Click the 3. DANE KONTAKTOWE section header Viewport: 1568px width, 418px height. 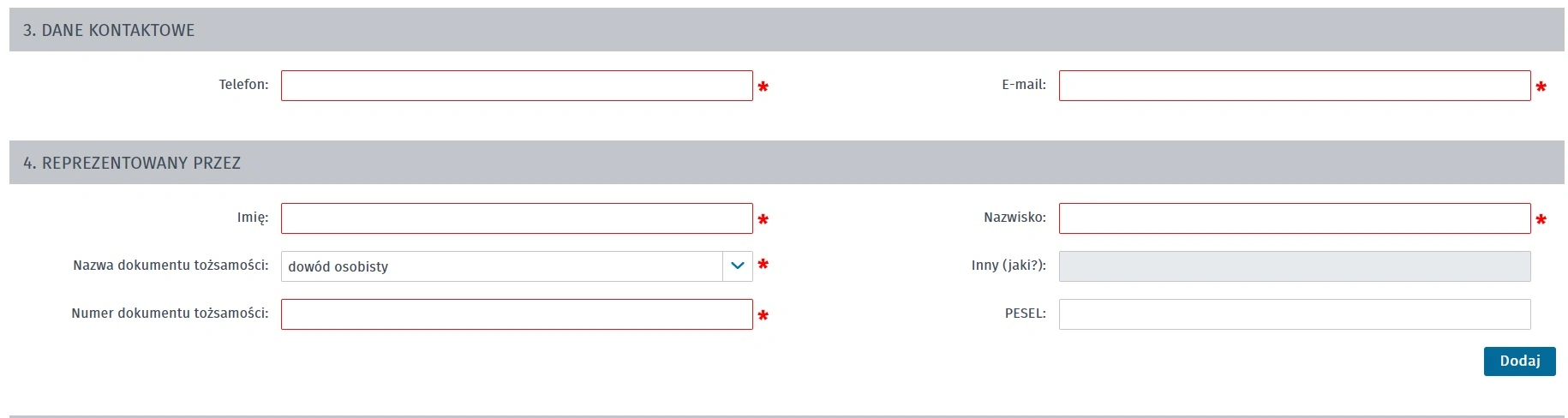(787, 30)
